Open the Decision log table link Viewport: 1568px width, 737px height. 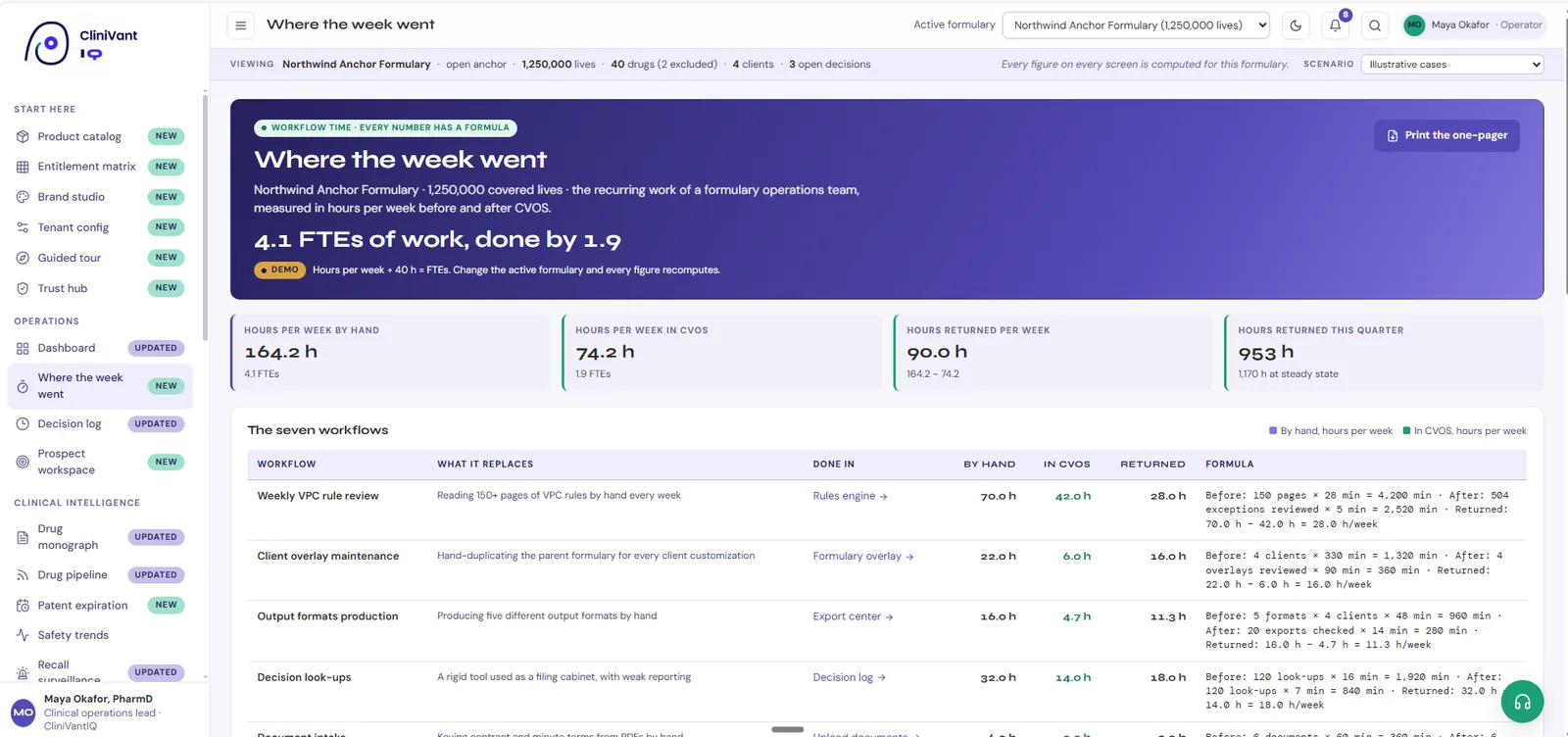[849, 677]
